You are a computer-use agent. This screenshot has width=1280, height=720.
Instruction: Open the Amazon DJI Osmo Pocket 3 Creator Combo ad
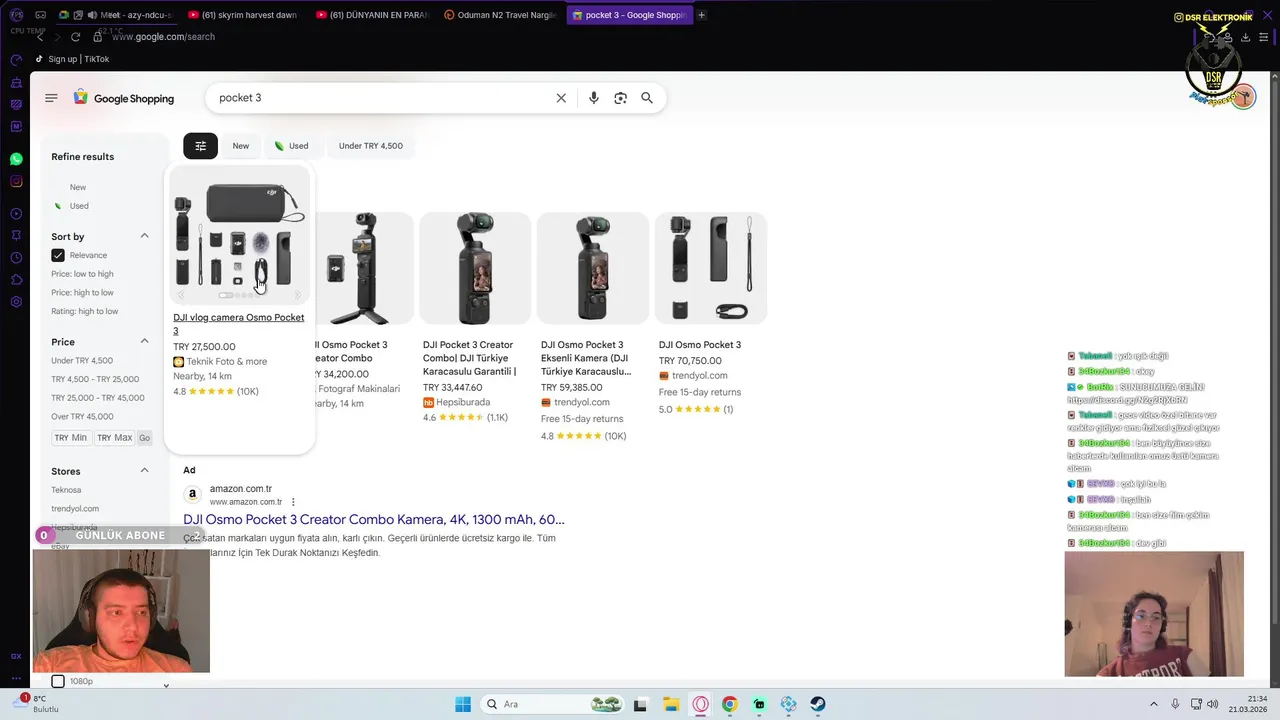pyautogui.click(x=374, y=520)
